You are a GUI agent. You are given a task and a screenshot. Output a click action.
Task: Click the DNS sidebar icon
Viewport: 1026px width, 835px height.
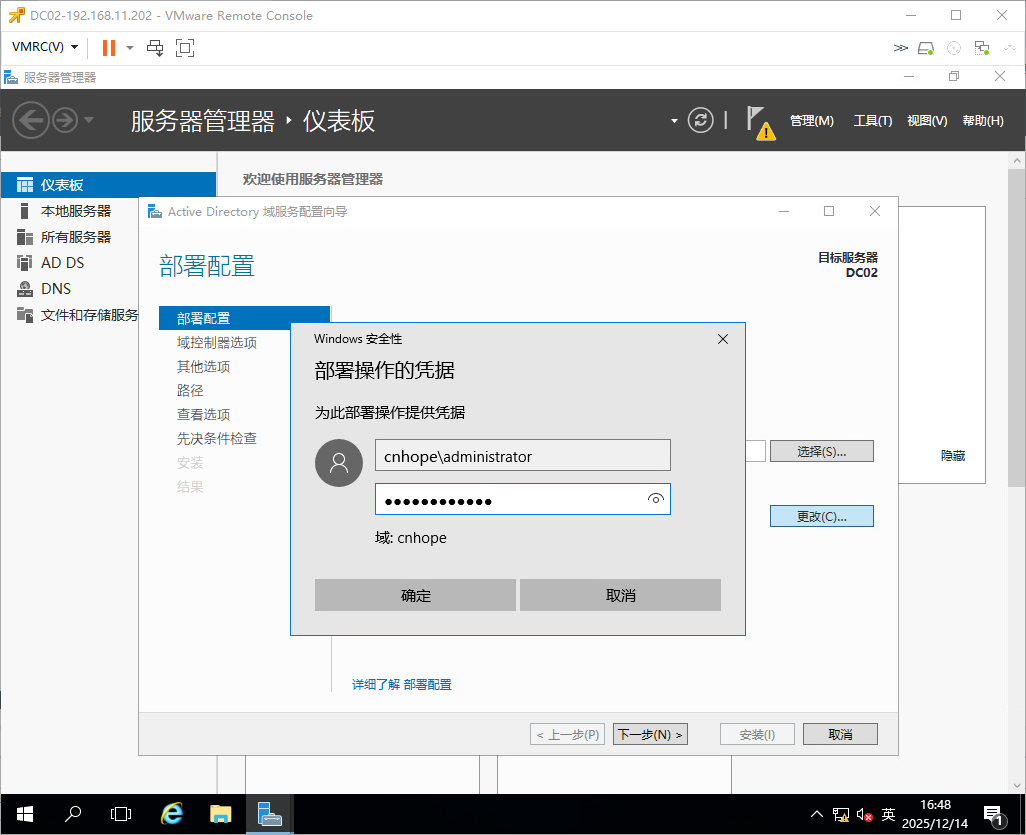point(25,289)
